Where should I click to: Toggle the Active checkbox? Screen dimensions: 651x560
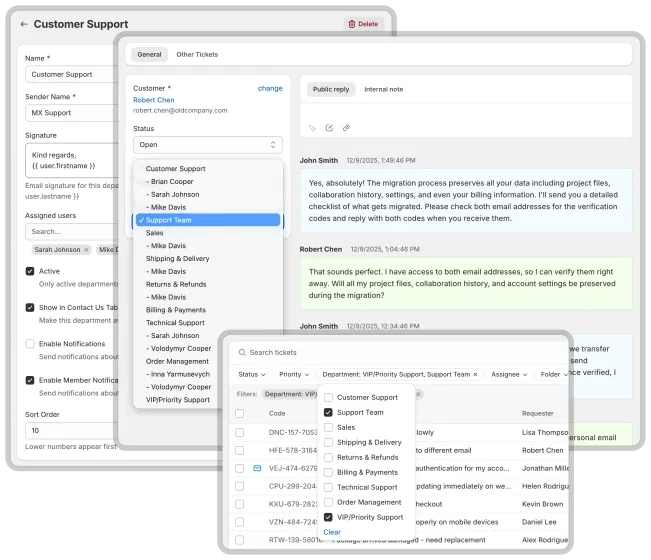[30, 271]
